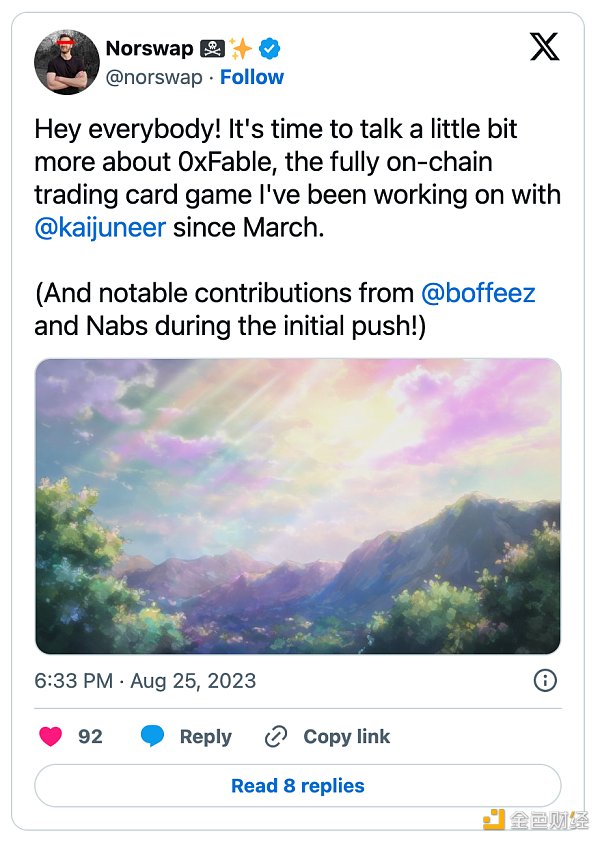Click the blue verified badge
The image size is (600, 841).
coord(270,47)
